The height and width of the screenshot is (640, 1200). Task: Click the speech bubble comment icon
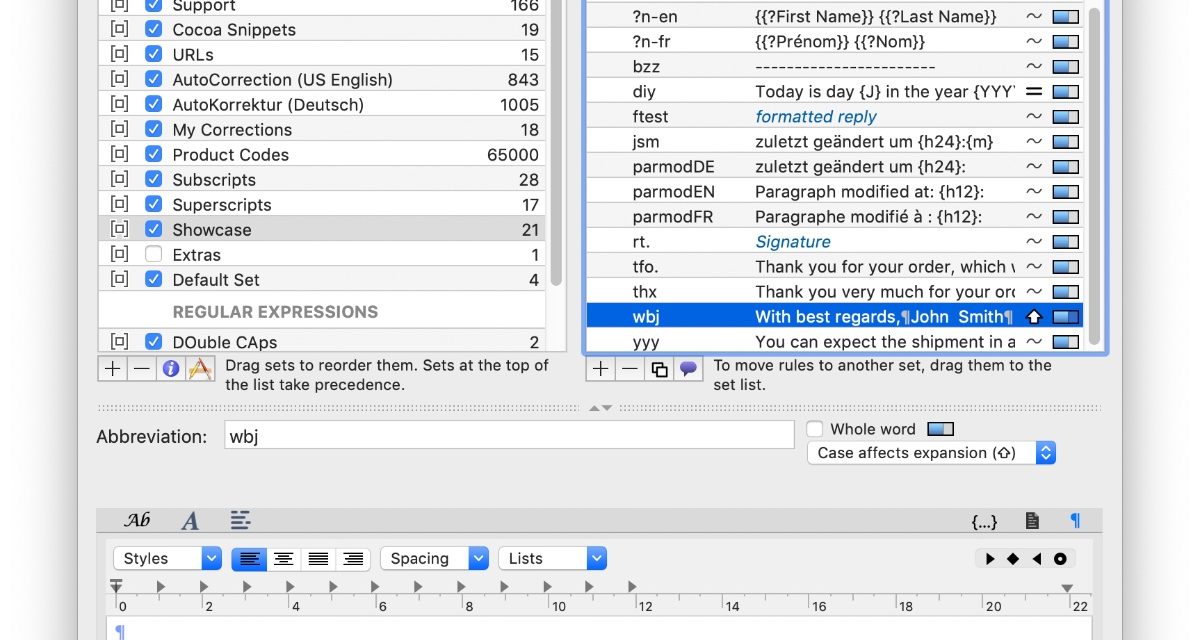688,369
